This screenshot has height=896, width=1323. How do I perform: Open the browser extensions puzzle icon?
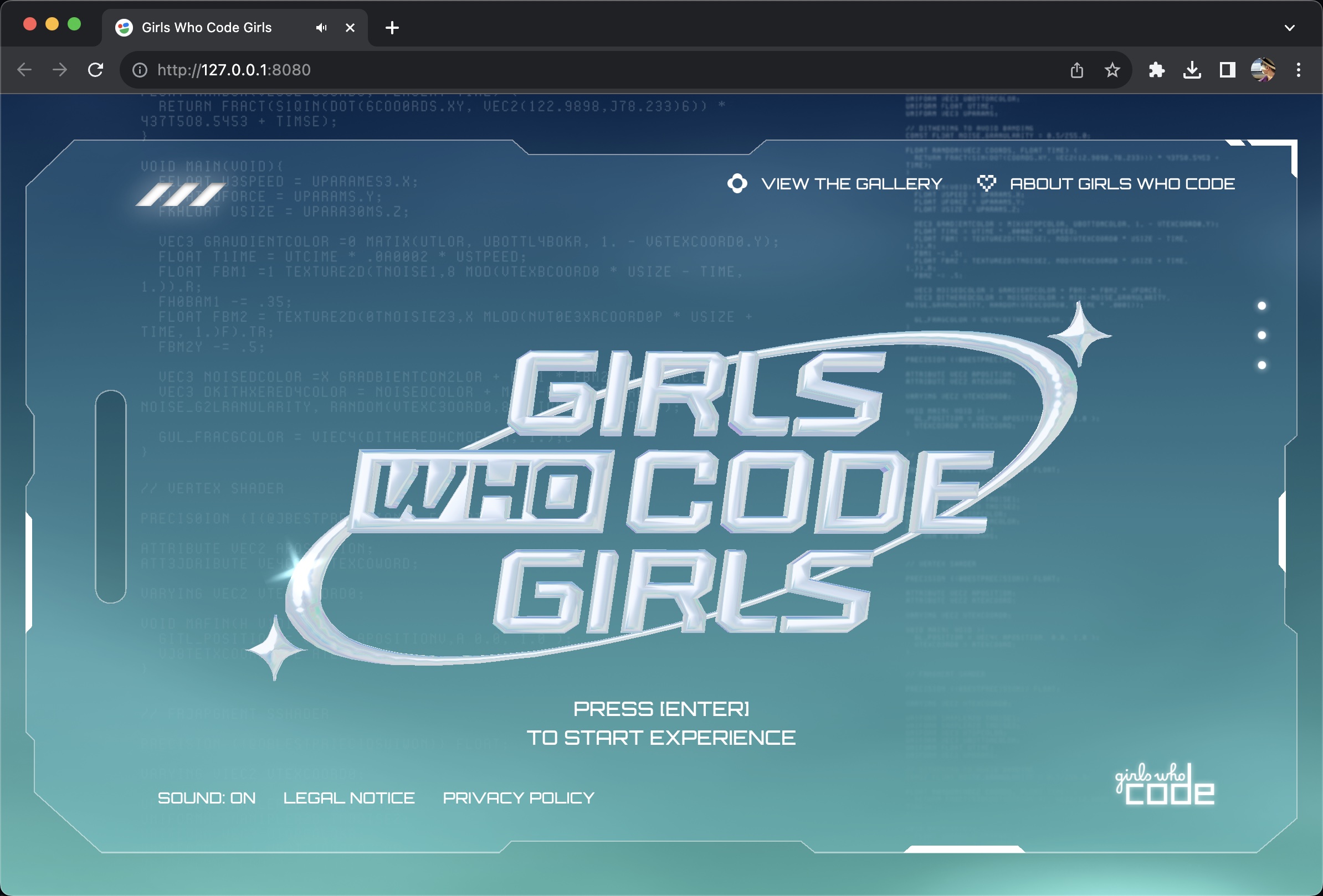tap(1156, 70)
